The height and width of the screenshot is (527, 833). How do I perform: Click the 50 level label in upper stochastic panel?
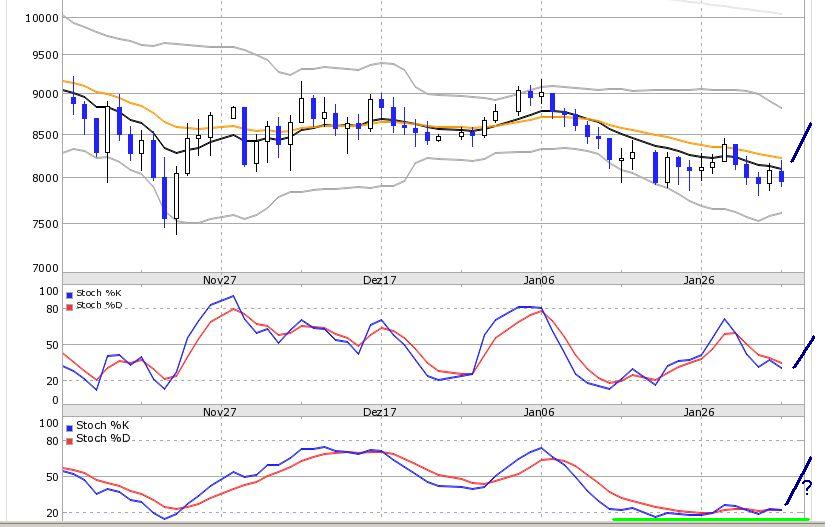coord(52,345)
